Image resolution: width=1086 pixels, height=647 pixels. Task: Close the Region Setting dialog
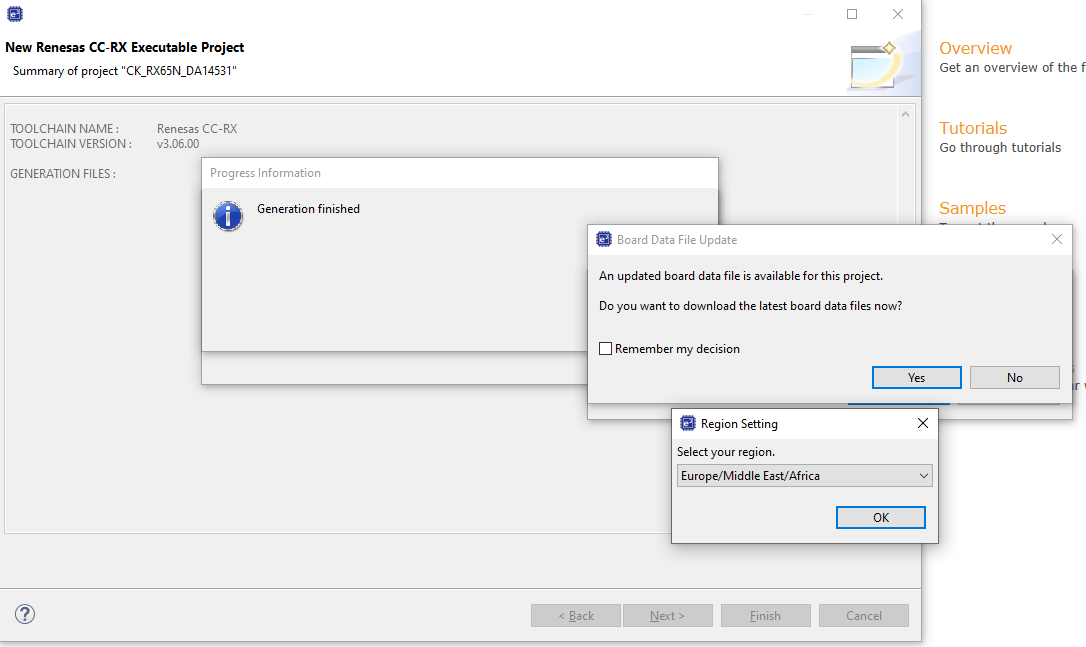pos(923,423)
